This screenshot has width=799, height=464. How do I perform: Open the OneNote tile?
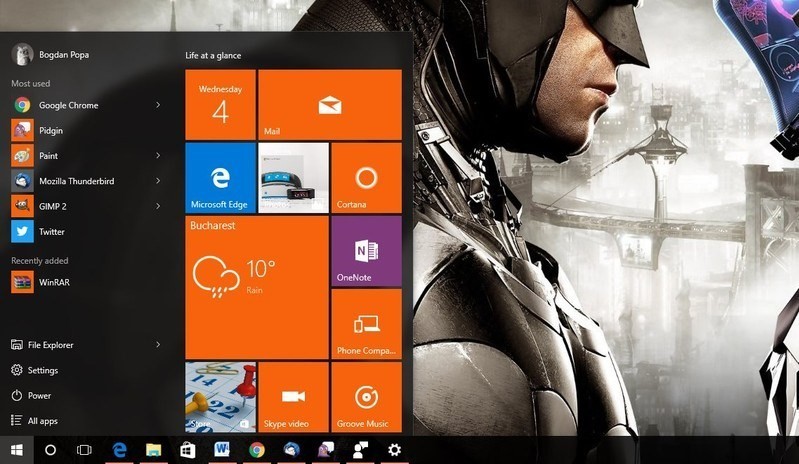366,251
